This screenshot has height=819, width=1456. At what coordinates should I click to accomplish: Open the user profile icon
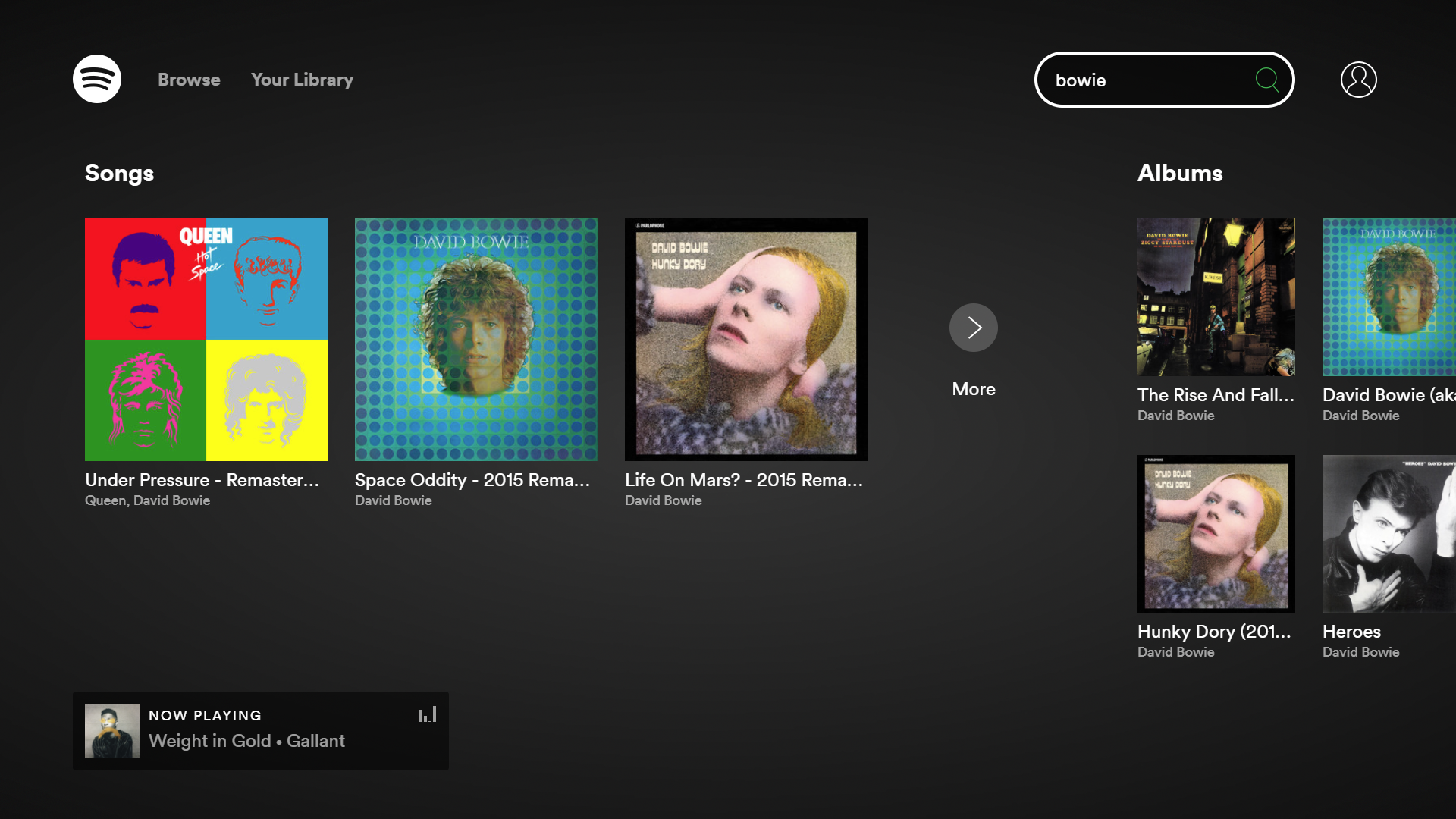(1358, 80)
